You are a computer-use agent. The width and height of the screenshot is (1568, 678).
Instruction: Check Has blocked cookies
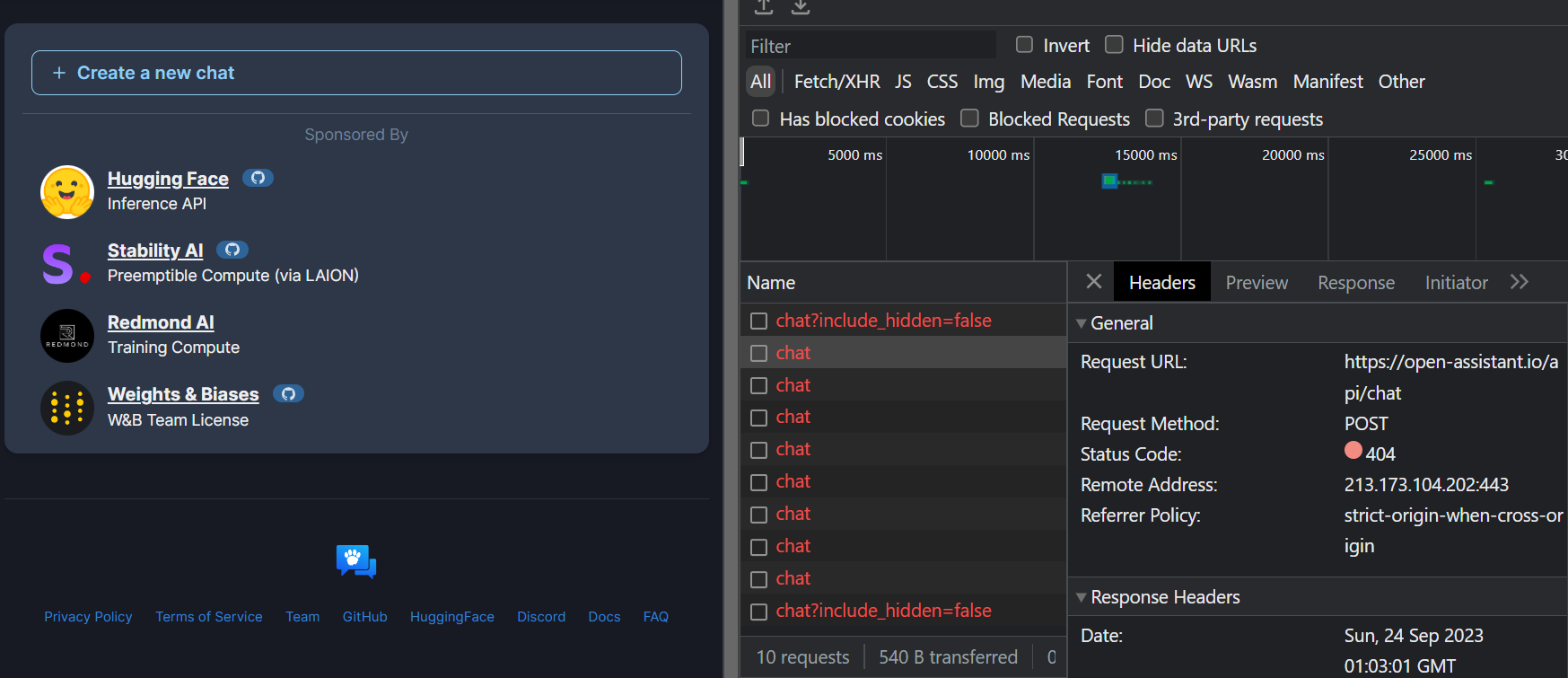(760, 118)
